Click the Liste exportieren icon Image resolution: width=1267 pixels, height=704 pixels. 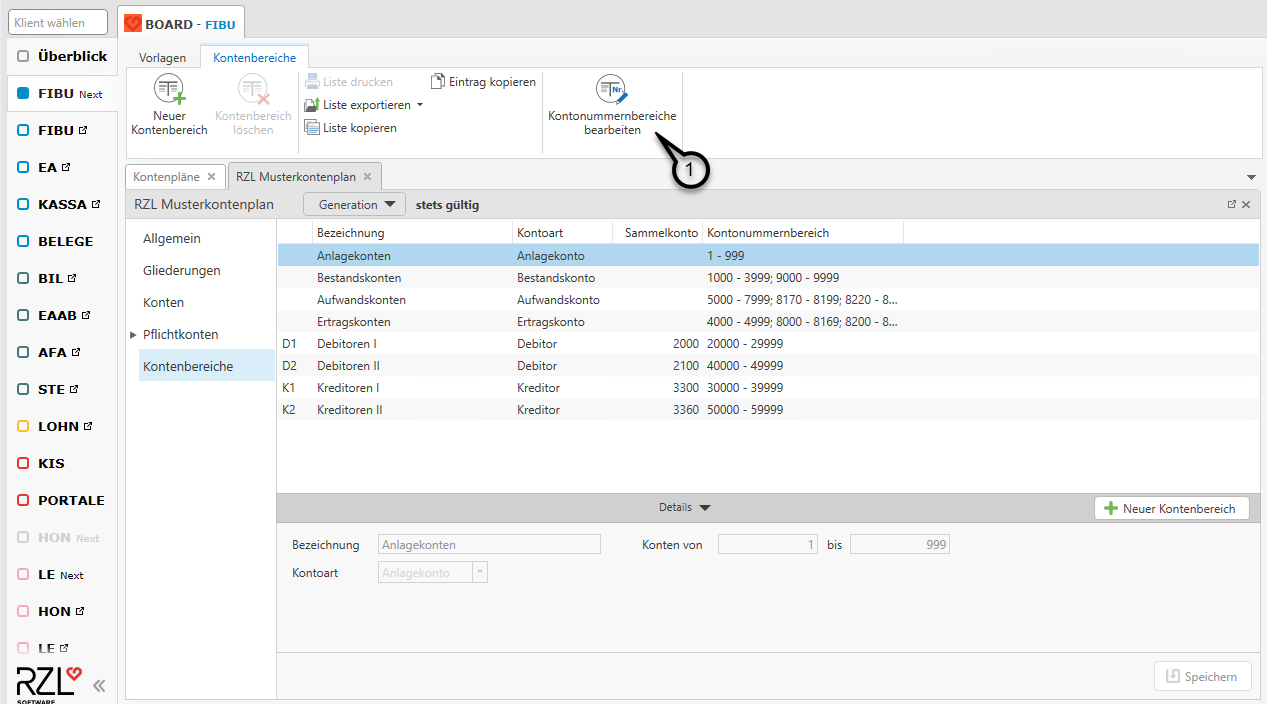tap(312, 105)
